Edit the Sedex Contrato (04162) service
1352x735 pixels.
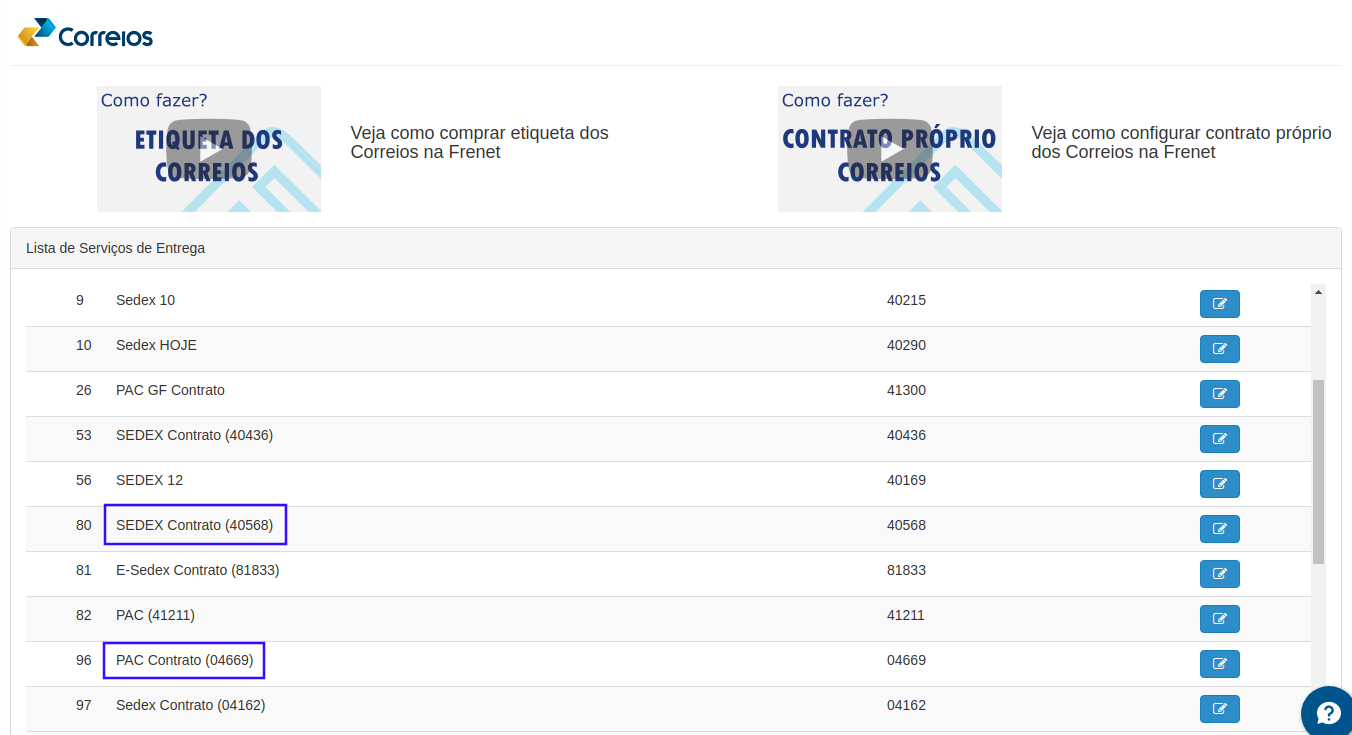[1219, 709]
